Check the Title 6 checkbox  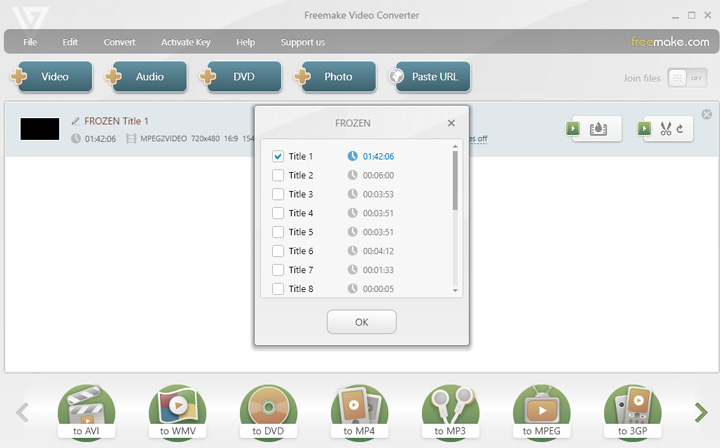pos(278,251)
